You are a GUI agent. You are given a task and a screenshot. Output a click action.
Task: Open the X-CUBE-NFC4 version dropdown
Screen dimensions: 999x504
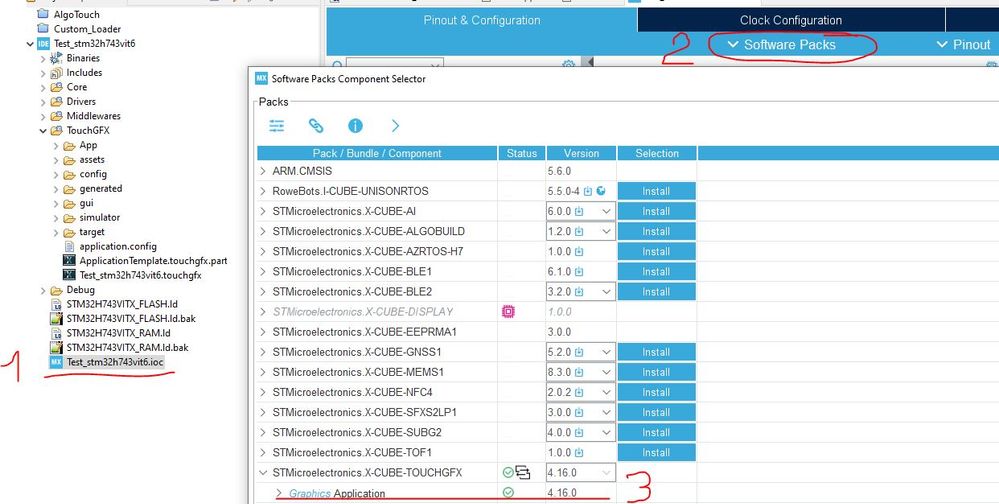click(x=605, y=392)
